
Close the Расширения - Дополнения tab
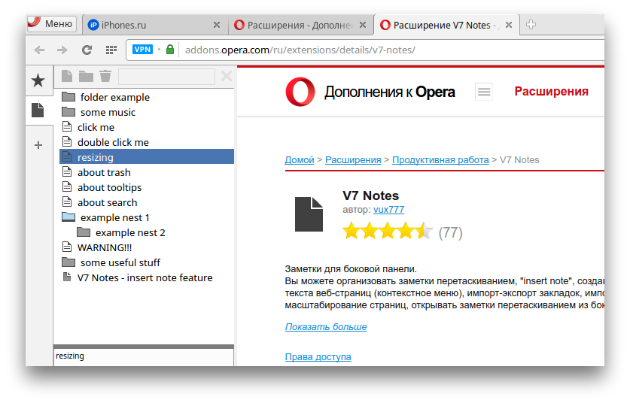click(x=362, y=25)
